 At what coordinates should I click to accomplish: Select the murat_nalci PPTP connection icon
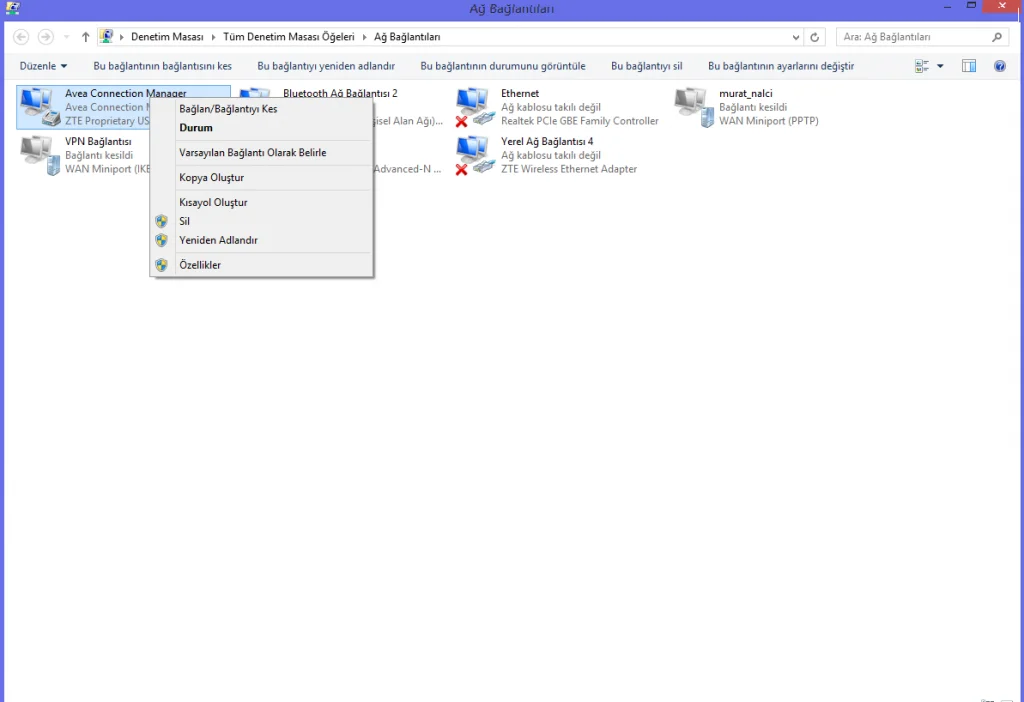(x=694, y=106)
